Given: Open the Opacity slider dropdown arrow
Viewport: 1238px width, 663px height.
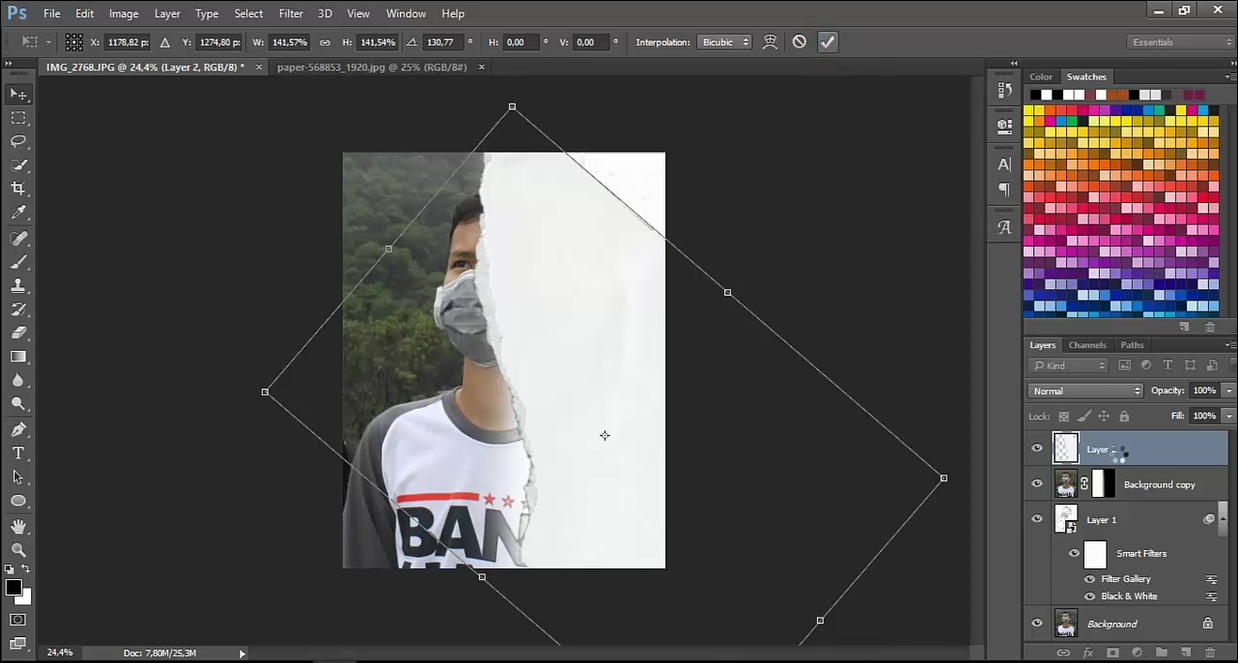Looking at the screenshot, I should pos(1229,391).
